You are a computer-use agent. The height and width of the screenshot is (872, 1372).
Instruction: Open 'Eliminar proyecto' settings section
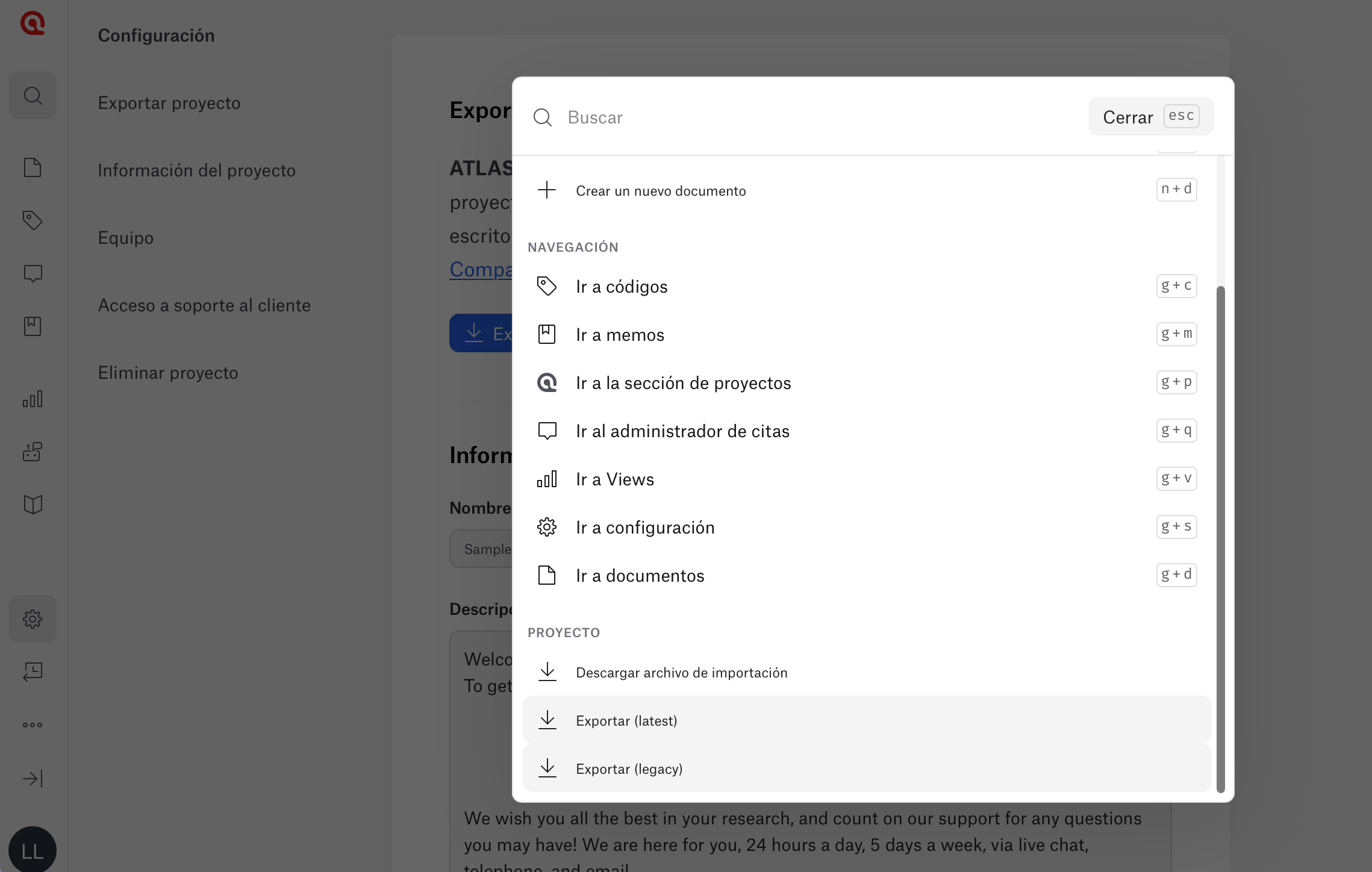(168, 373)
